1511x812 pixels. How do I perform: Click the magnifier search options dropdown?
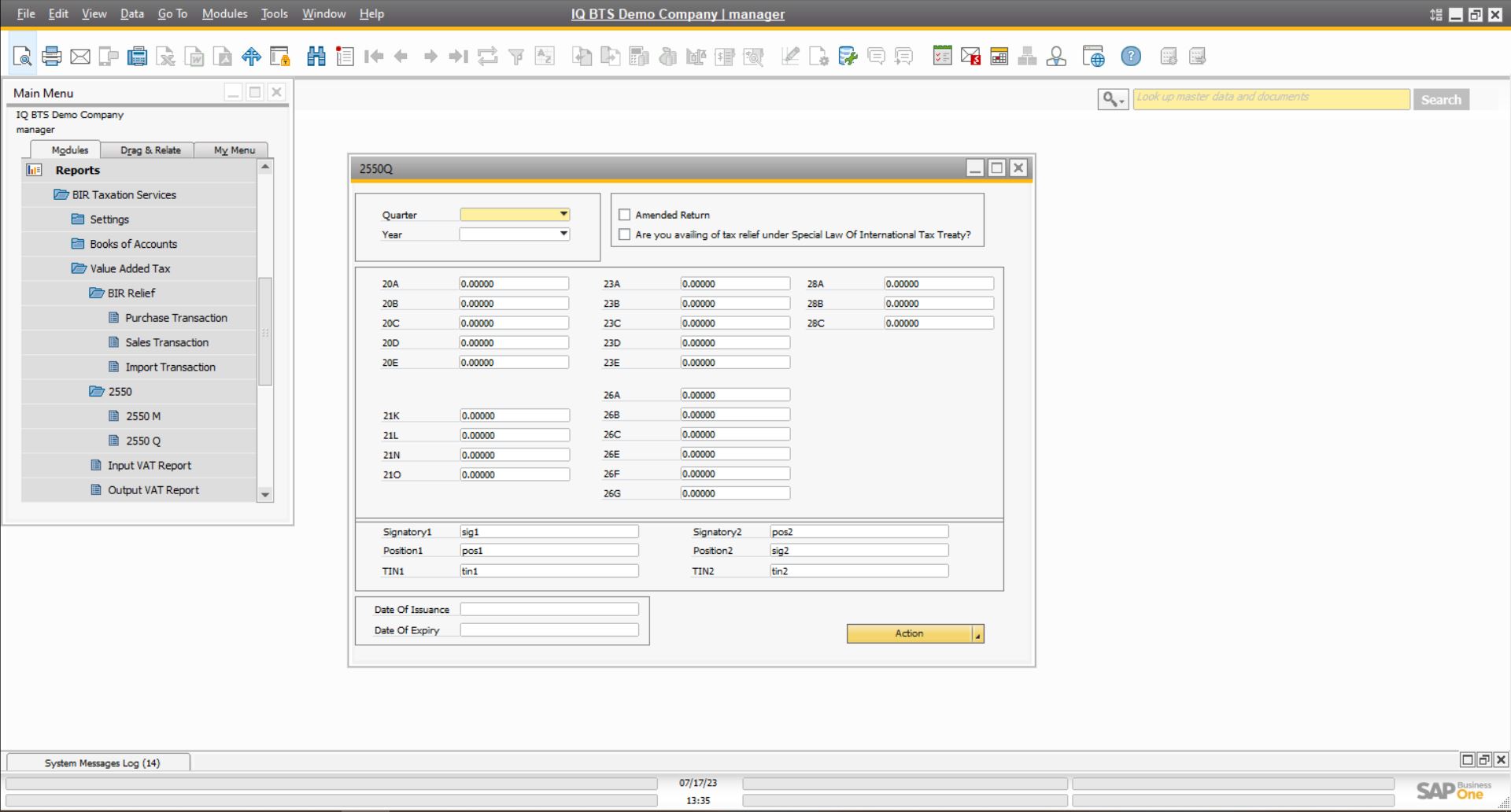[x=1113, y=99]
